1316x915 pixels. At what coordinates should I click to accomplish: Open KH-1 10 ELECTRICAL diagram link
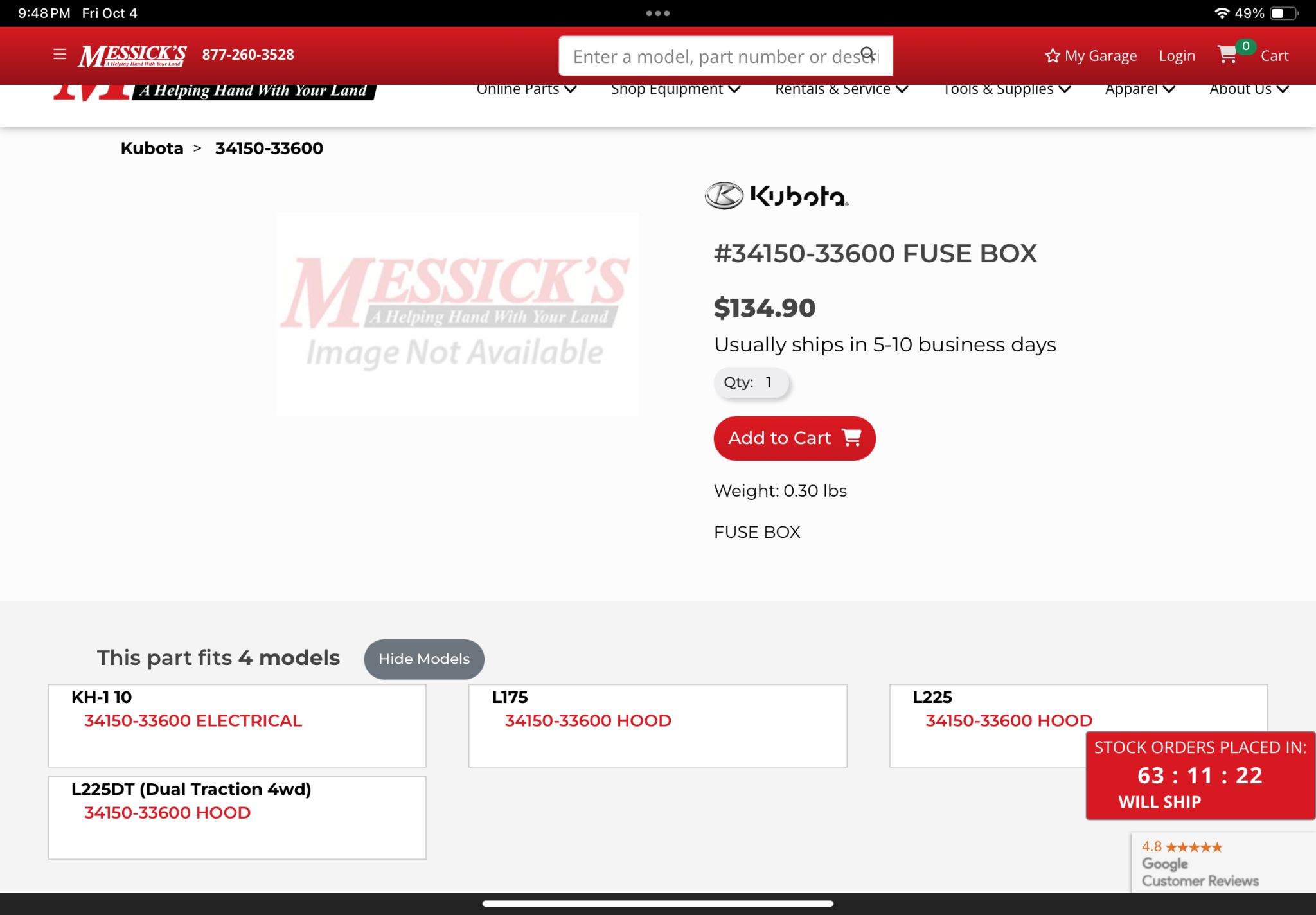193,721
